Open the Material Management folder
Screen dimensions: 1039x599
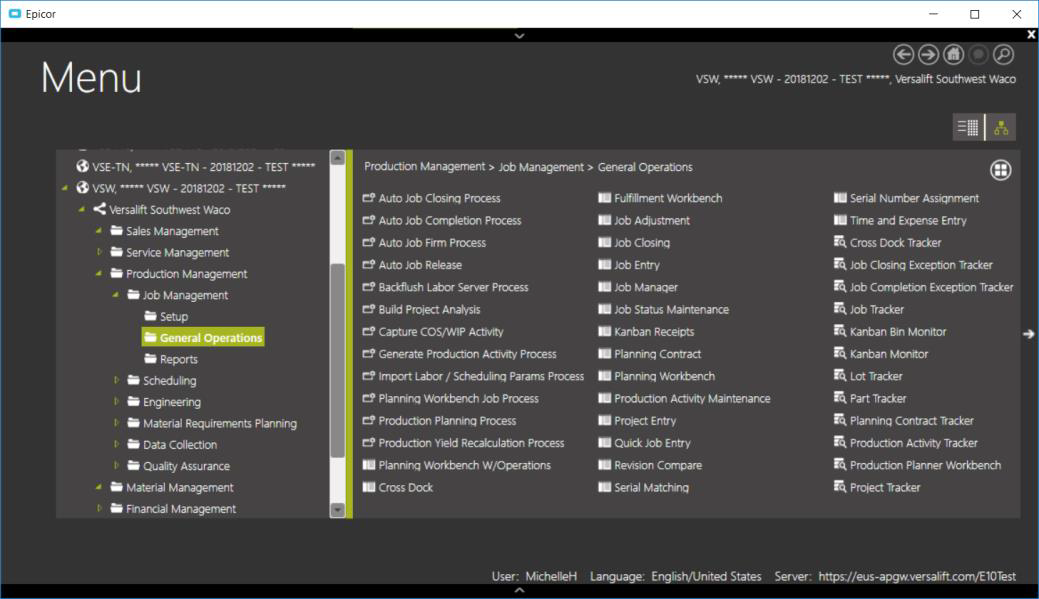172,488
